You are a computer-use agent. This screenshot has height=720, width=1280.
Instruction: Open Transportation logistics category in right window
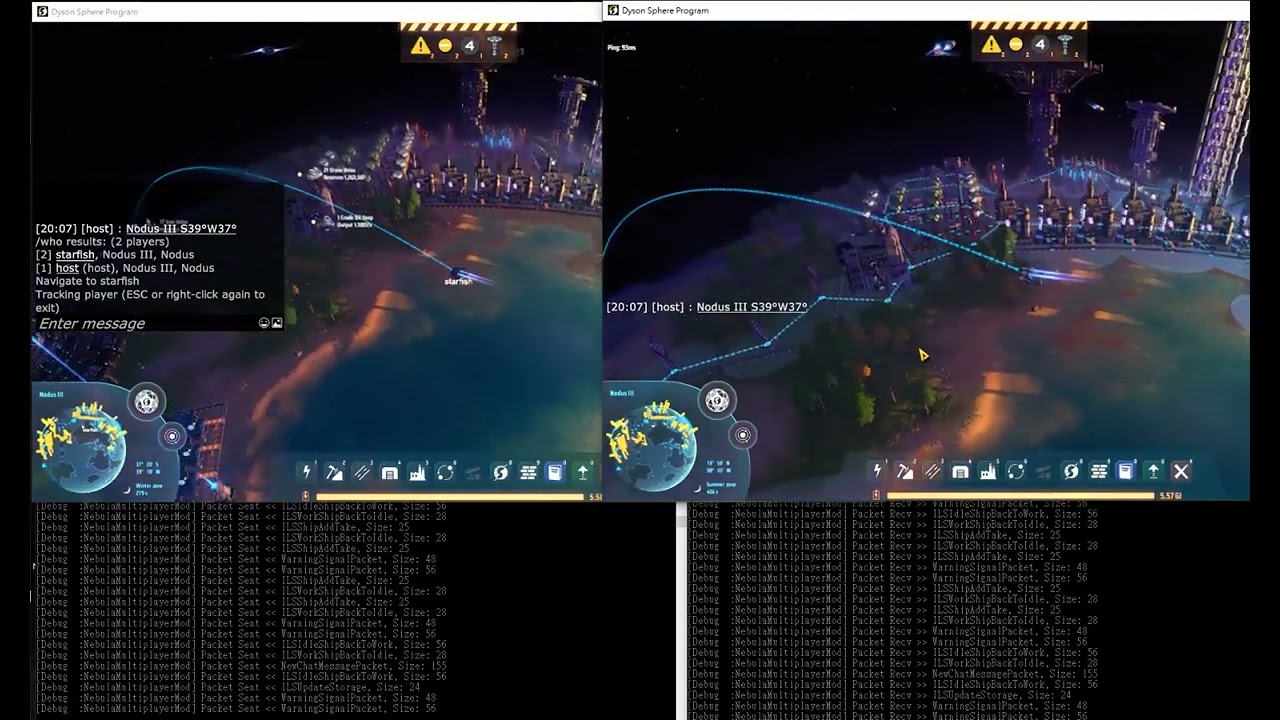pos(1016,471)
